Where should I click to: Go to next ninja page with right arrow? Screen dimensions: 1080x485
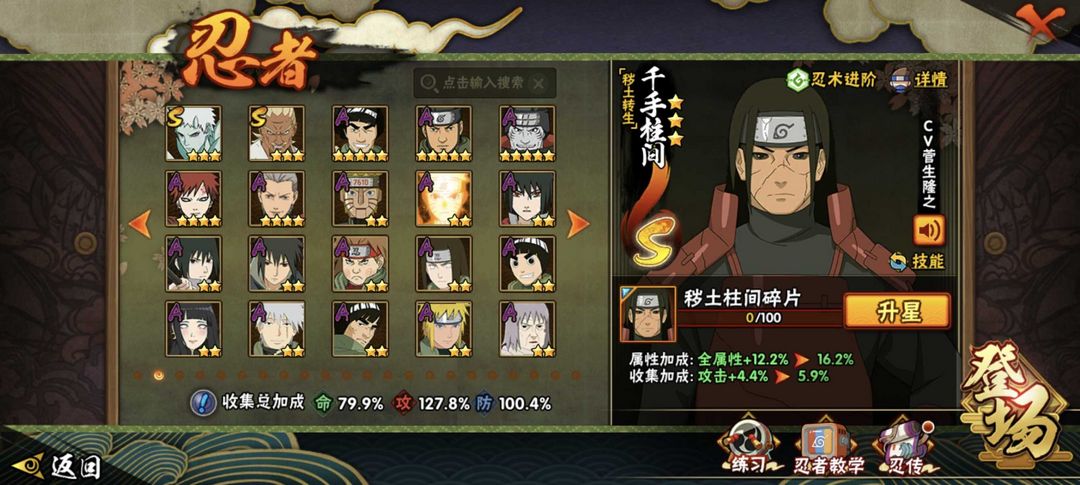pos(577,223)
